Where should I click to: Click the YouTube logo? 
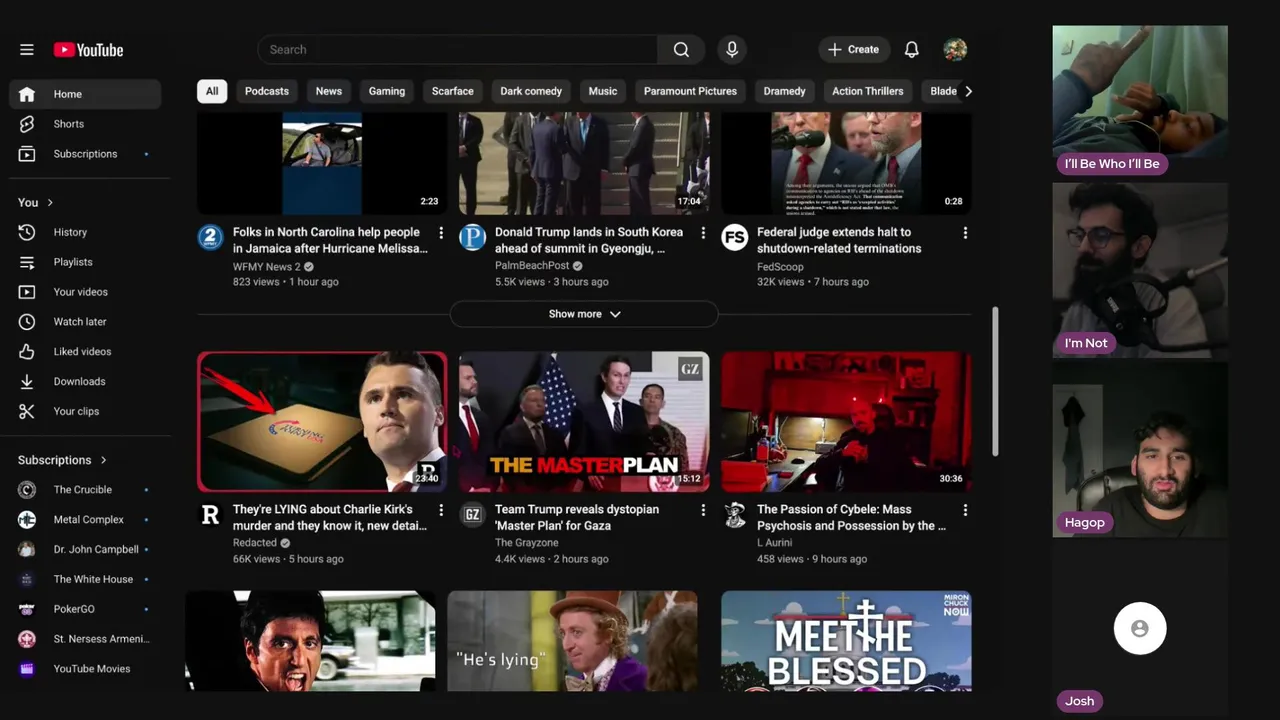click(x=88, y=50)
